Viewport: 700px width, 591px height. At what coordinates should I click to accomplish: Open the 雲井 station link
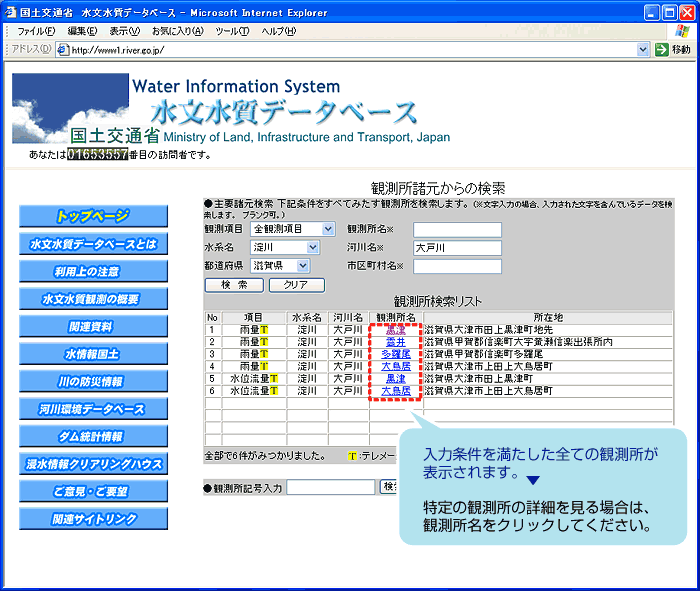click(x=395, y=342)
